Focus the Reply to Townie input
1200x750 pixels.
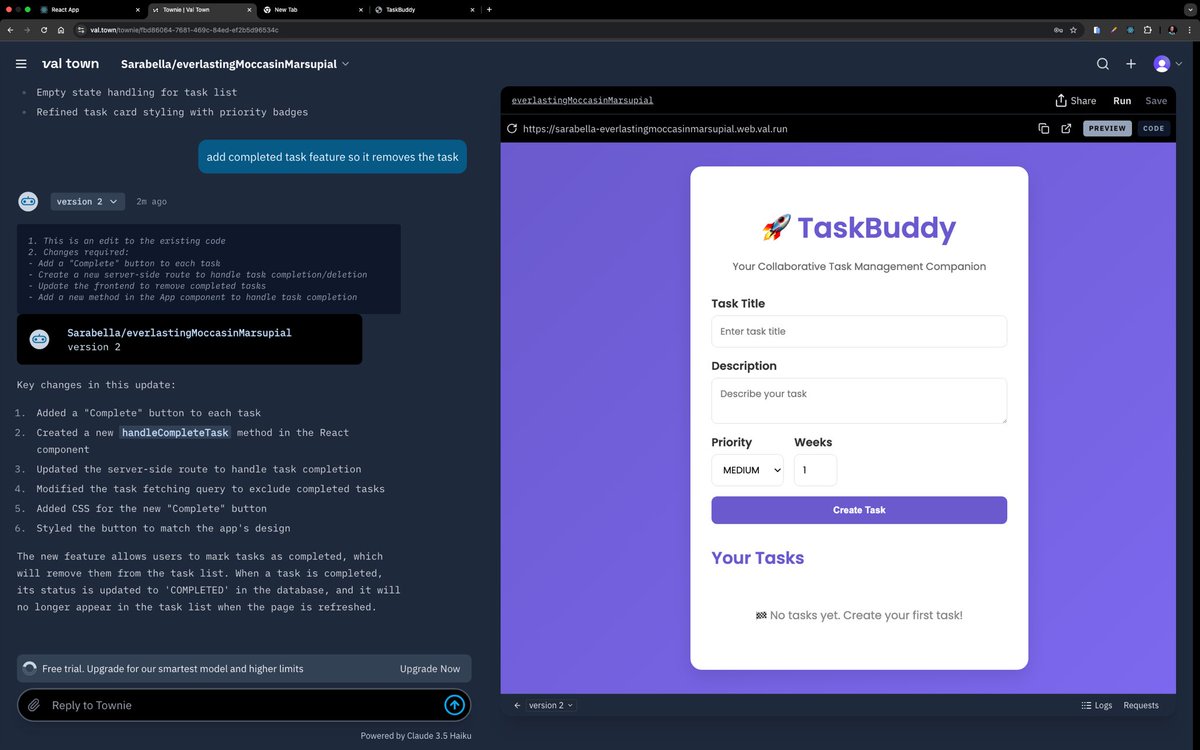pyautogui.click(x=240, y=705)
